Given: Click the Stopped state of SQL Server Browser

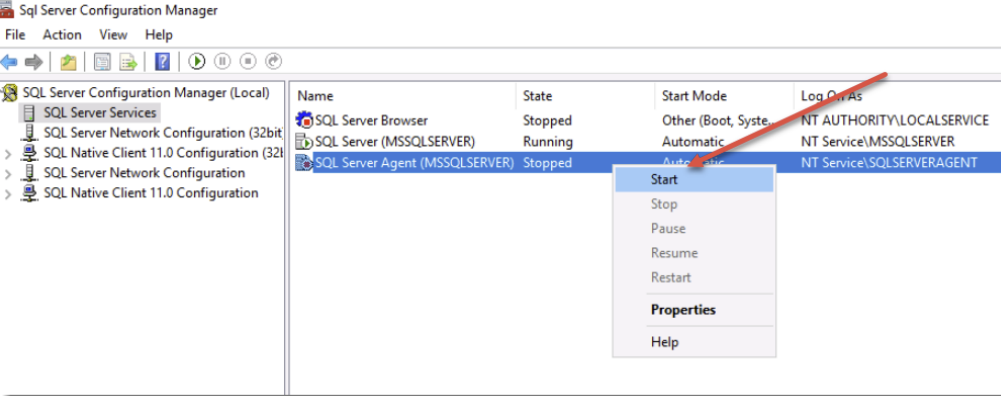Looking at the screenshot, I should coord(548,120).
